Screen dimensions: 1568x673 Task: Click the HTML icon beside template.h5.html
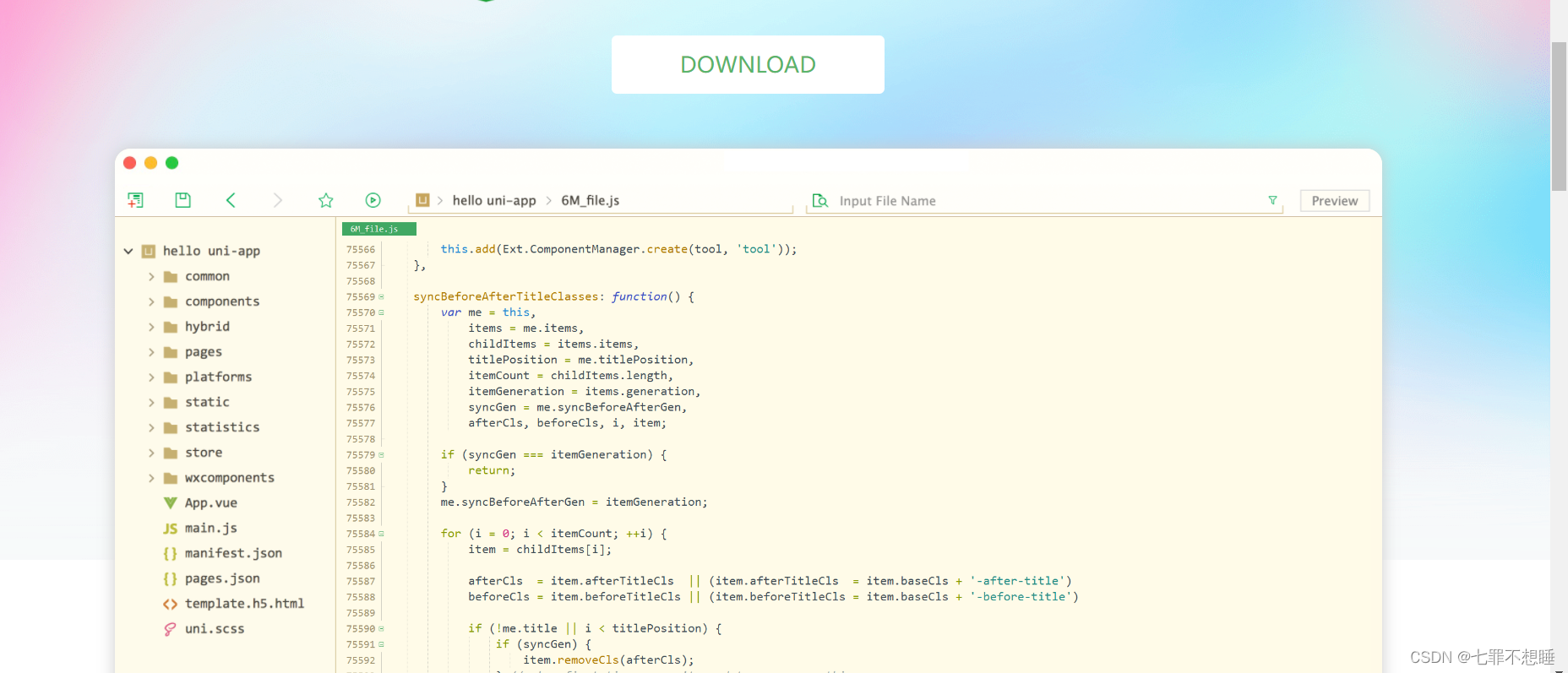click(x=170, y=604)
